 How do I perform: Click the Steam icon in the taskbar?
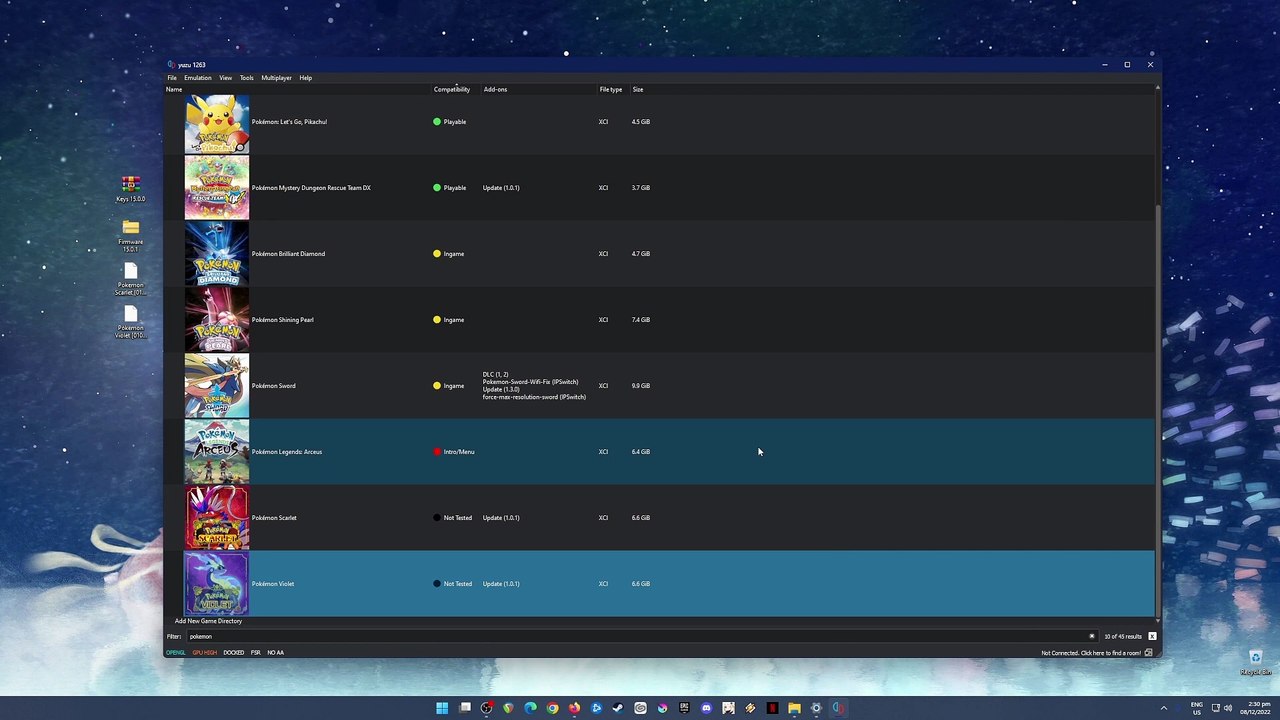point(618,708)
